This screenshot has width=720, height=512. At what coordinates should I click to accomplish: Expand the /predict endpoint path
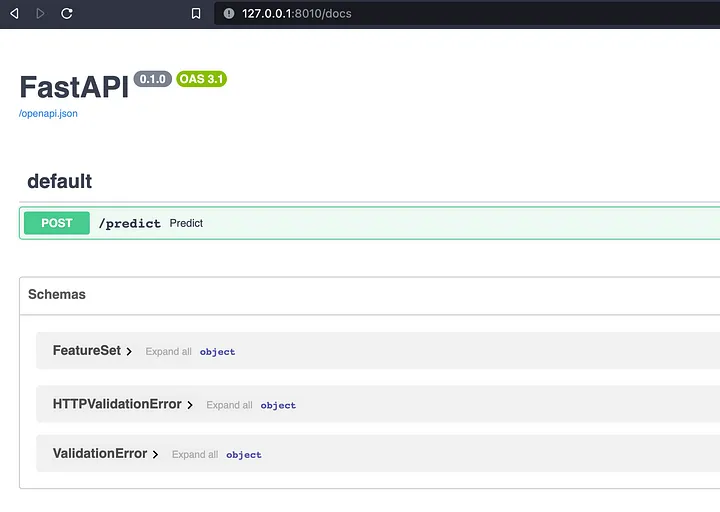[x=129, y=224]
